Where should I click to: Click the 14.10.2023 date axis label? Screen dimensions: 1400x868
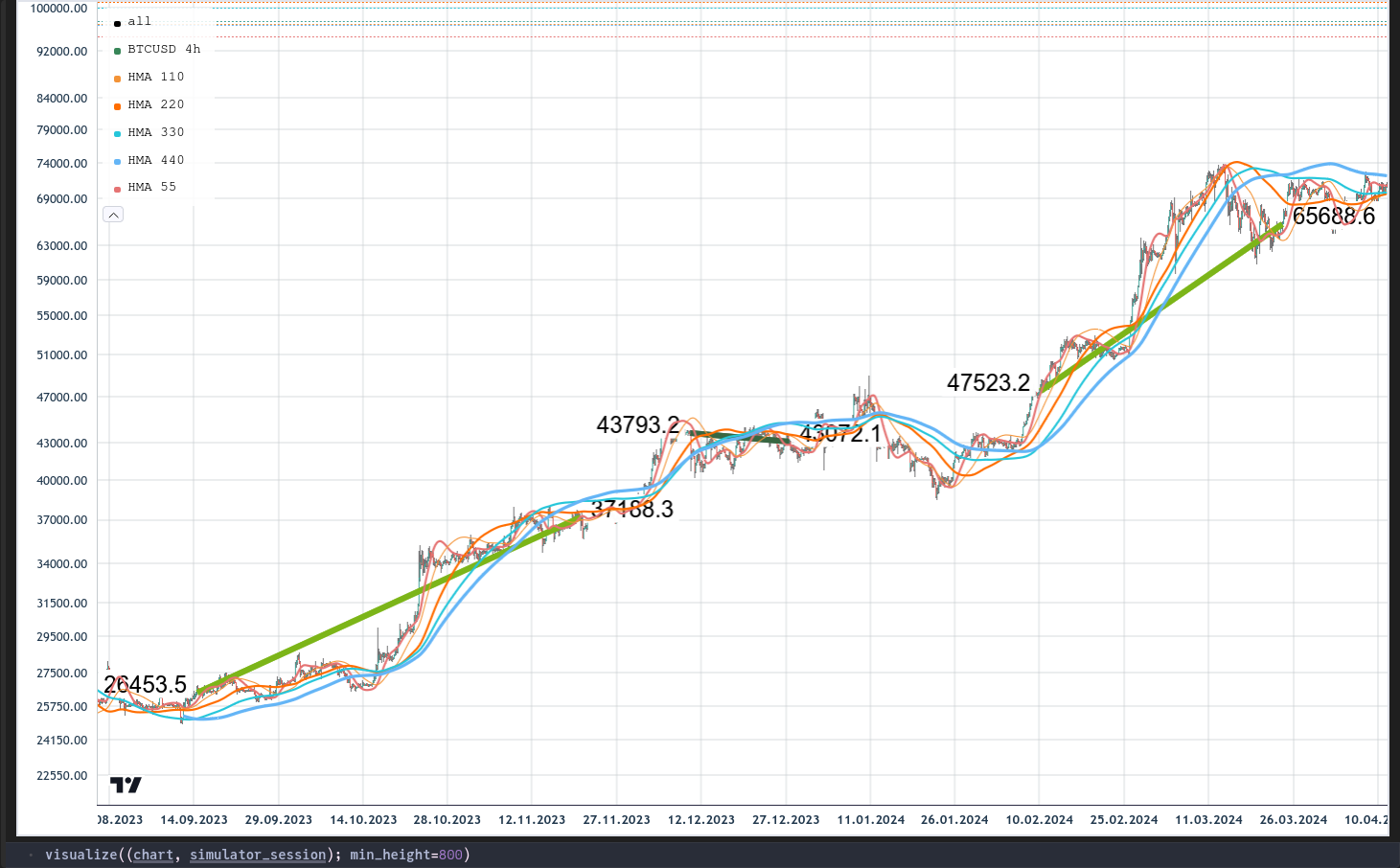click(363, 820)
